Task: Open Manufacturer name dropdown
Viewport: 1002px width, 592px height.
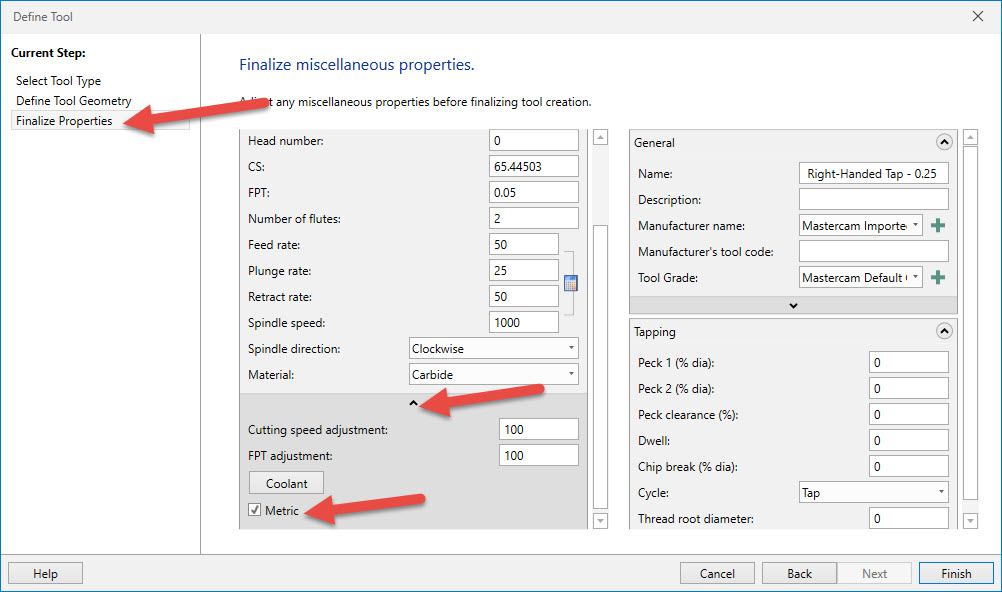Action: [861, 225]
